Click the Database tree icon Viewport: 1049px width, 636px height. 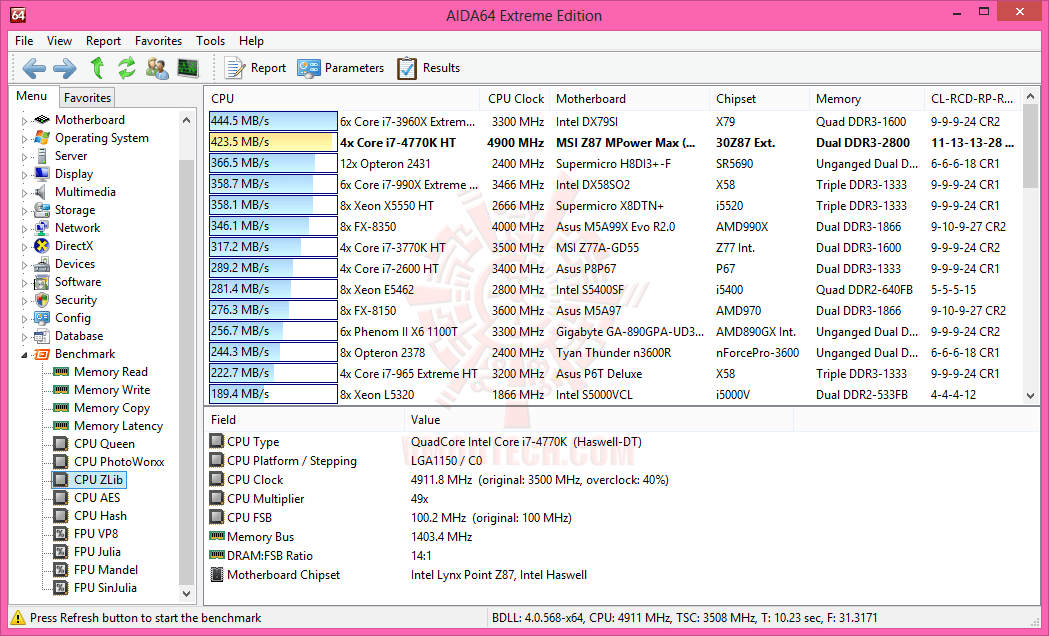coord(41,336)
